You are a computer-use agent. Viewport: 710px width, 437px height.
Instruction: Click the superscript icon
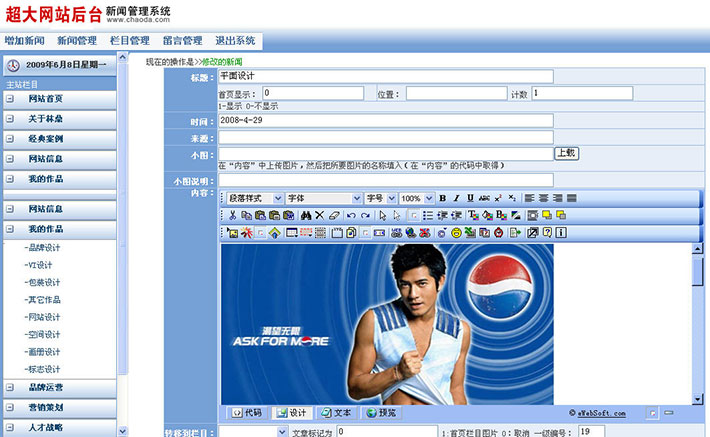497,198
